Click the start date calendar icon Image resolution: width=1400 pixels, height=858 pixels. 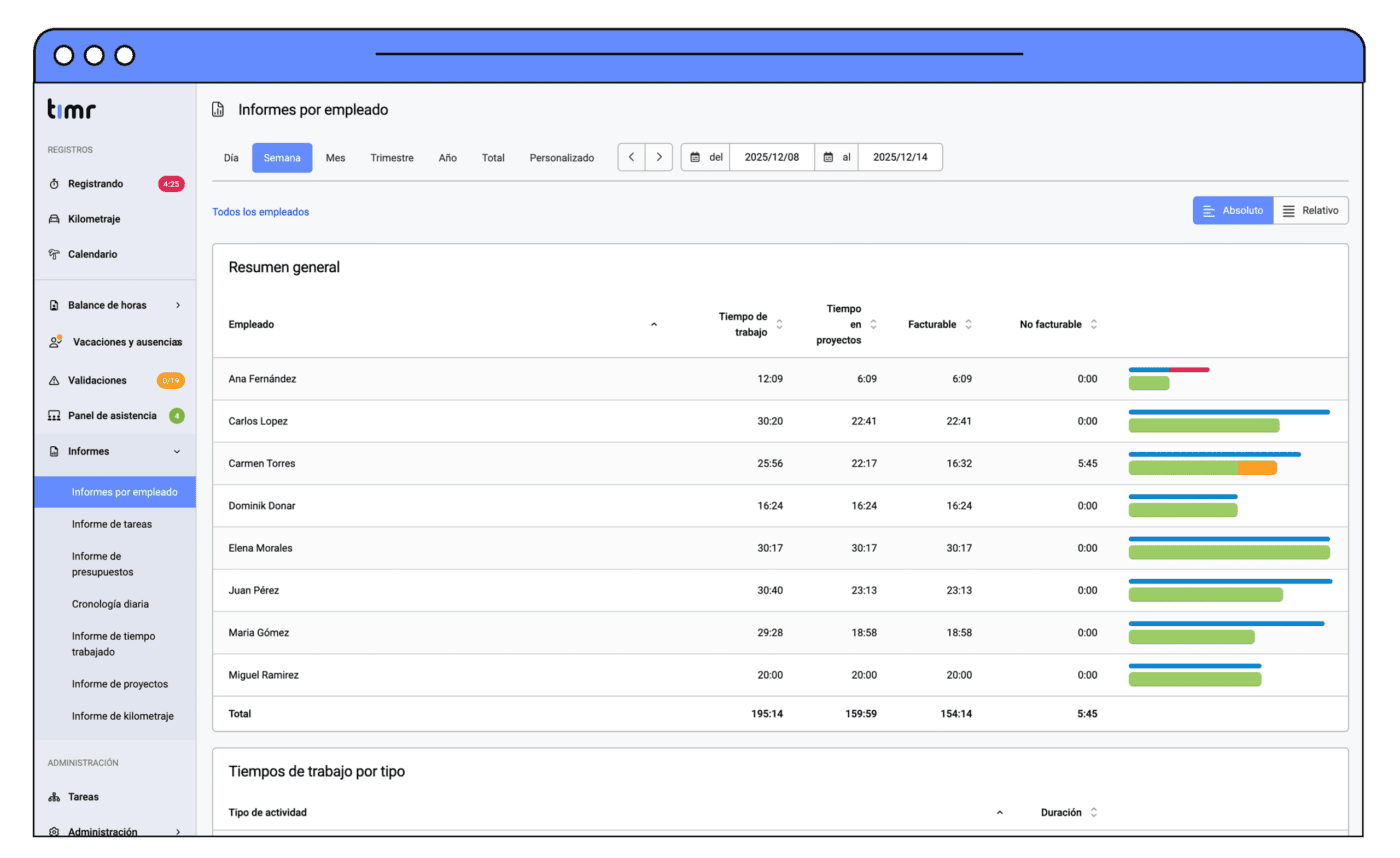(695, 158)
